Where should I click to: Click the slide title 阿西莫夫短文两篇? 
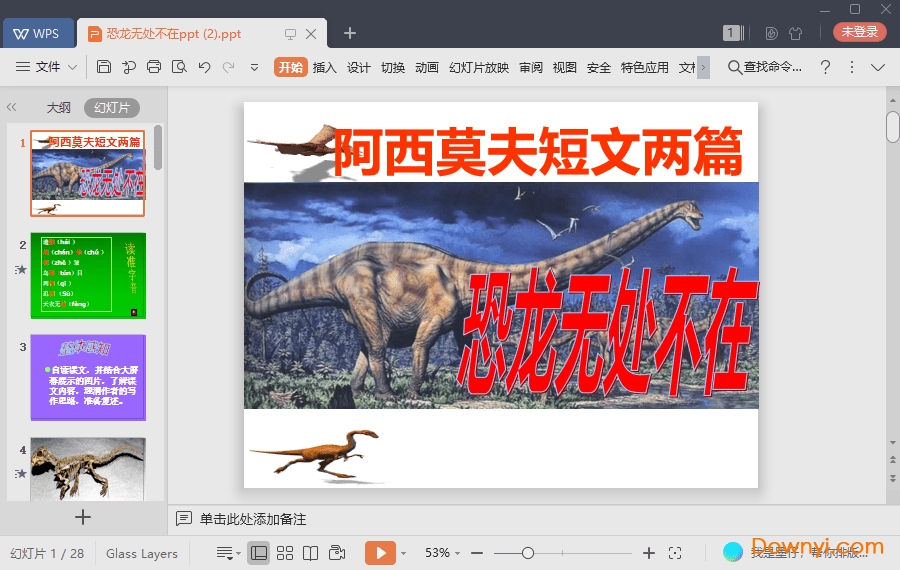point(538,152)
